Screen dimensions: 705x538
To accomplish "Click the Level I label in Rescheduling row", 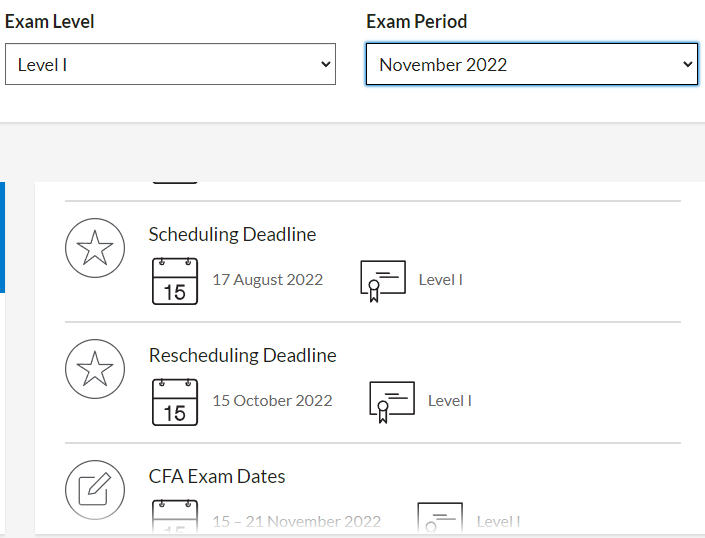I will tap(449, 401).
